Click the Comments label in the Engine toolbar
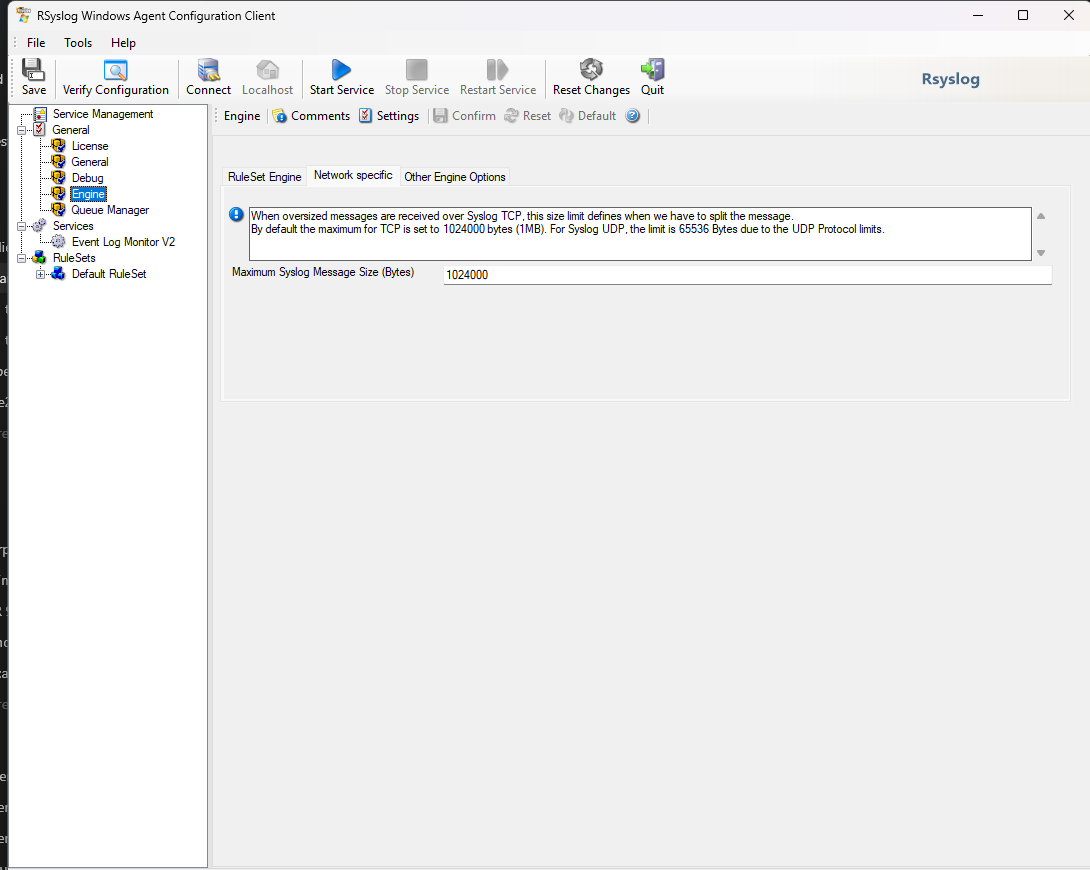Screen dimensions: 1090x870 tap(320, 116)
